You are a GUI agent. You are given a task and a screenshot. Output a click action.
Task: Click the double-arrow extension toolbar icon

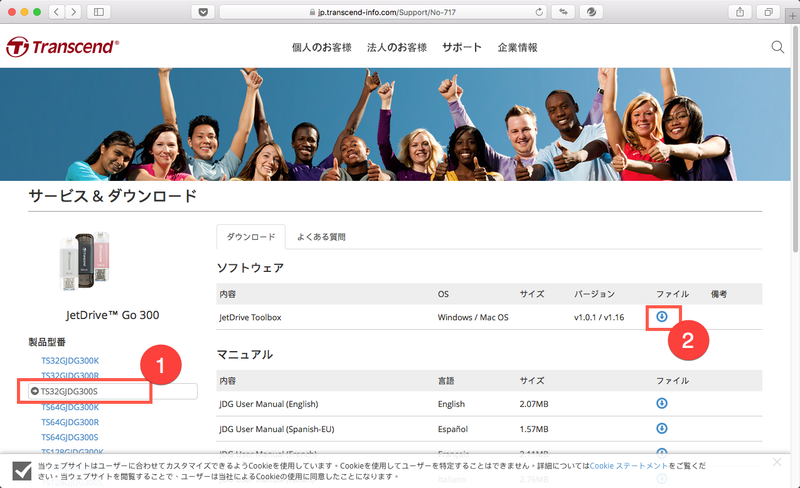pyautogui.click(x=563, y=12)
